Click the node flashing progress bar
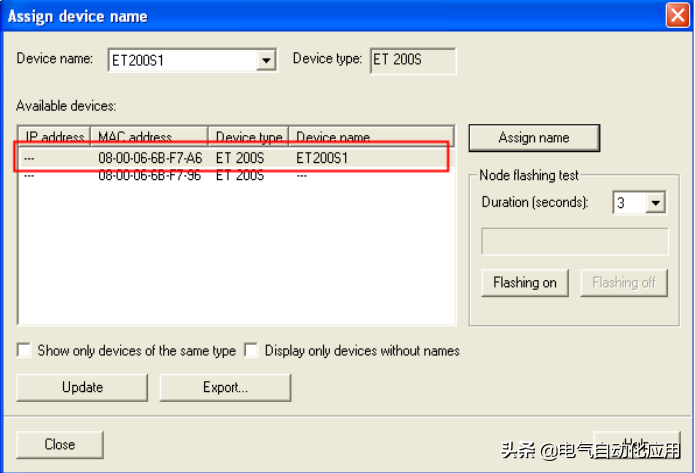 [575, 242]
